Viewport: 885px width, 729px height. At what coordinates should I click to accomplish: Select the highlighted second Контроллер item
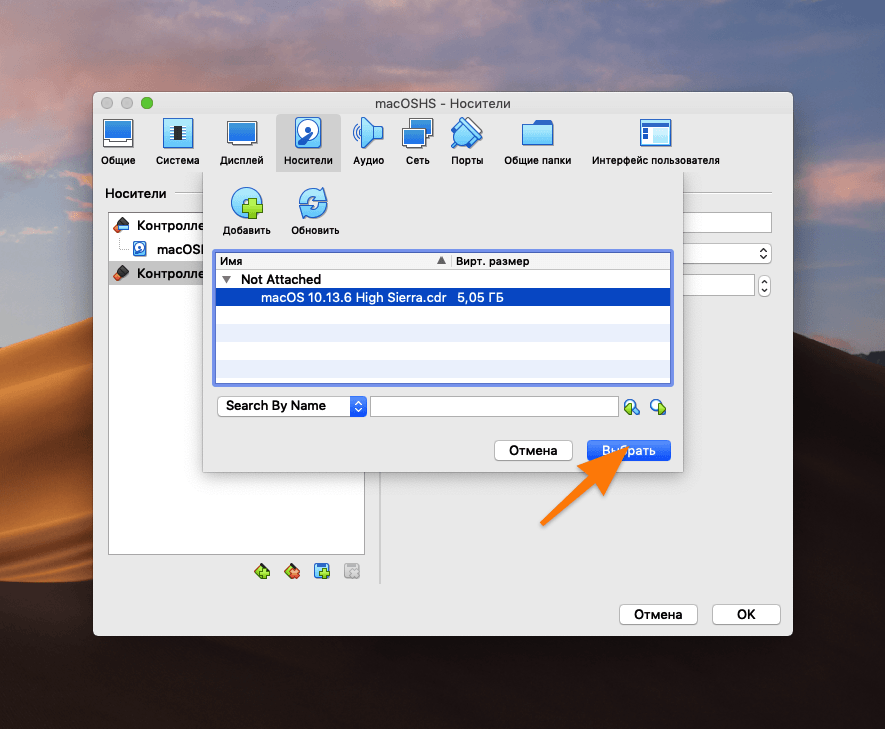(x=156, y=273)
